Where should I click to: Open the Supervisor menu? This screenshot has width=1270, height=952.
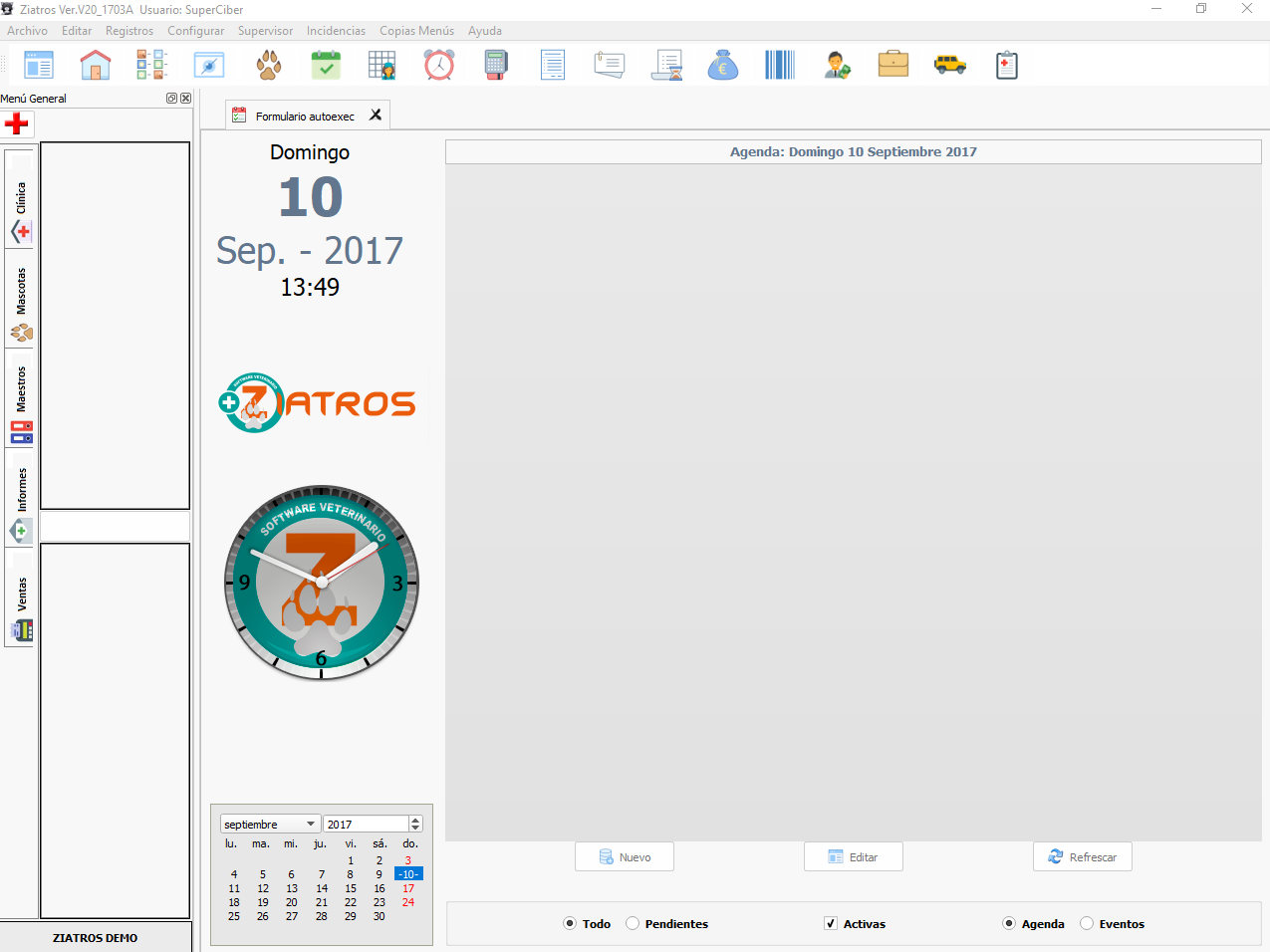[x=265, y=31]
